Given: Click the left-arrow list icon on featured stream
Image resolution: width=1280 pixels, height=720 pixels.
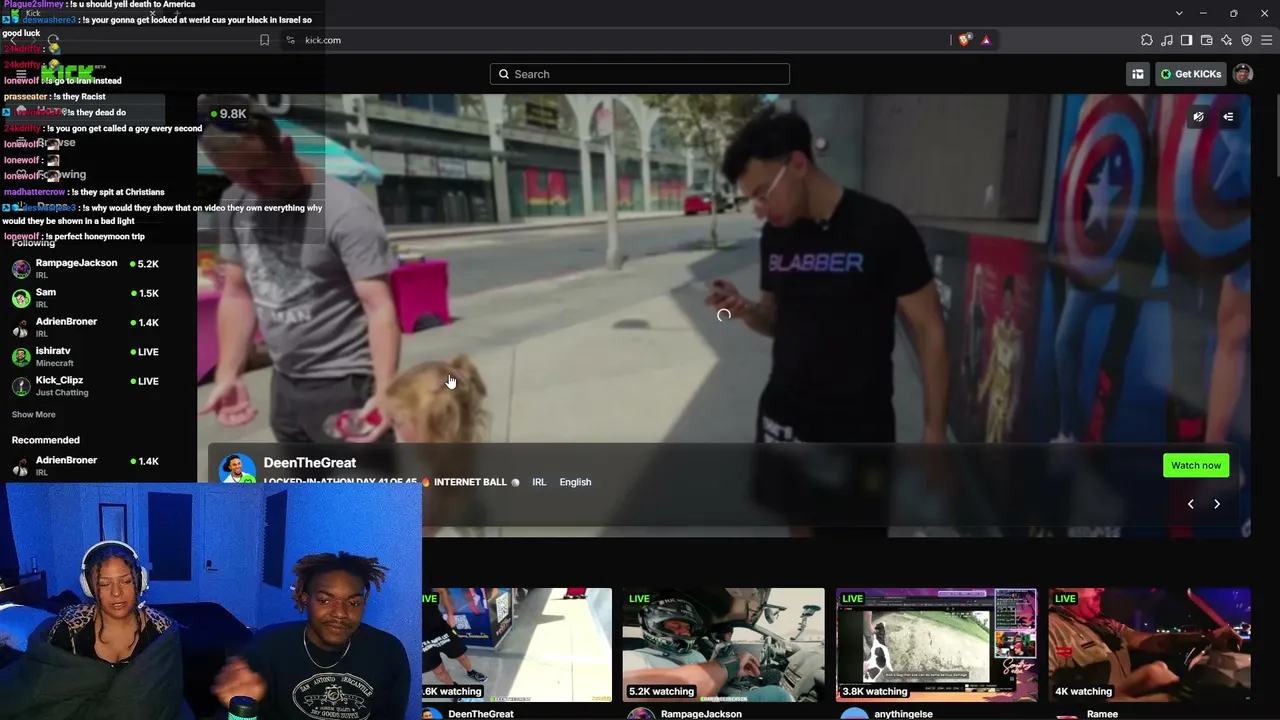Looking at the screenshot, I should point(1228,117).
